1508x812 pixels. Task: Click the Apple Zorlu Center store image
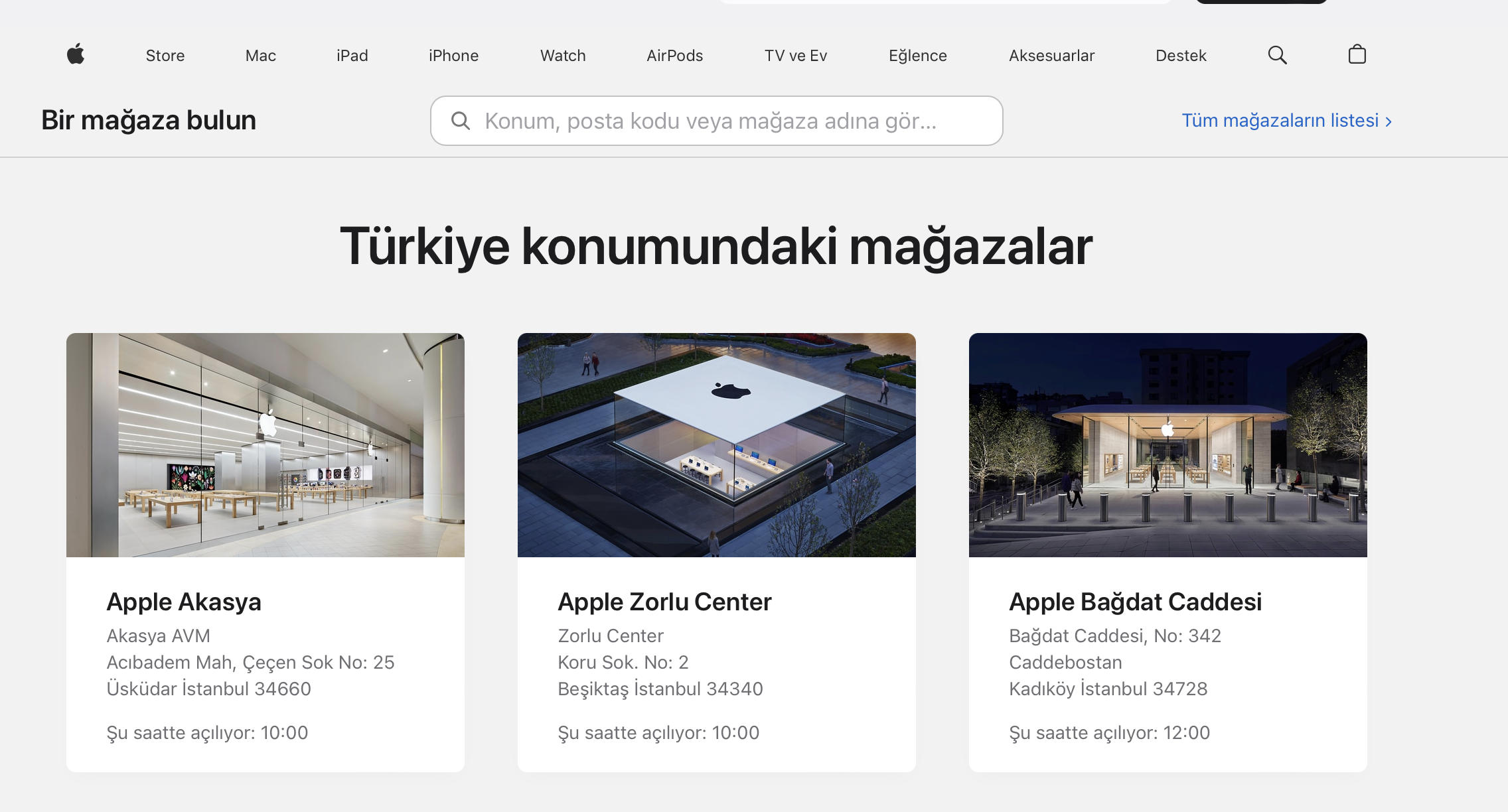click(717, 444)
